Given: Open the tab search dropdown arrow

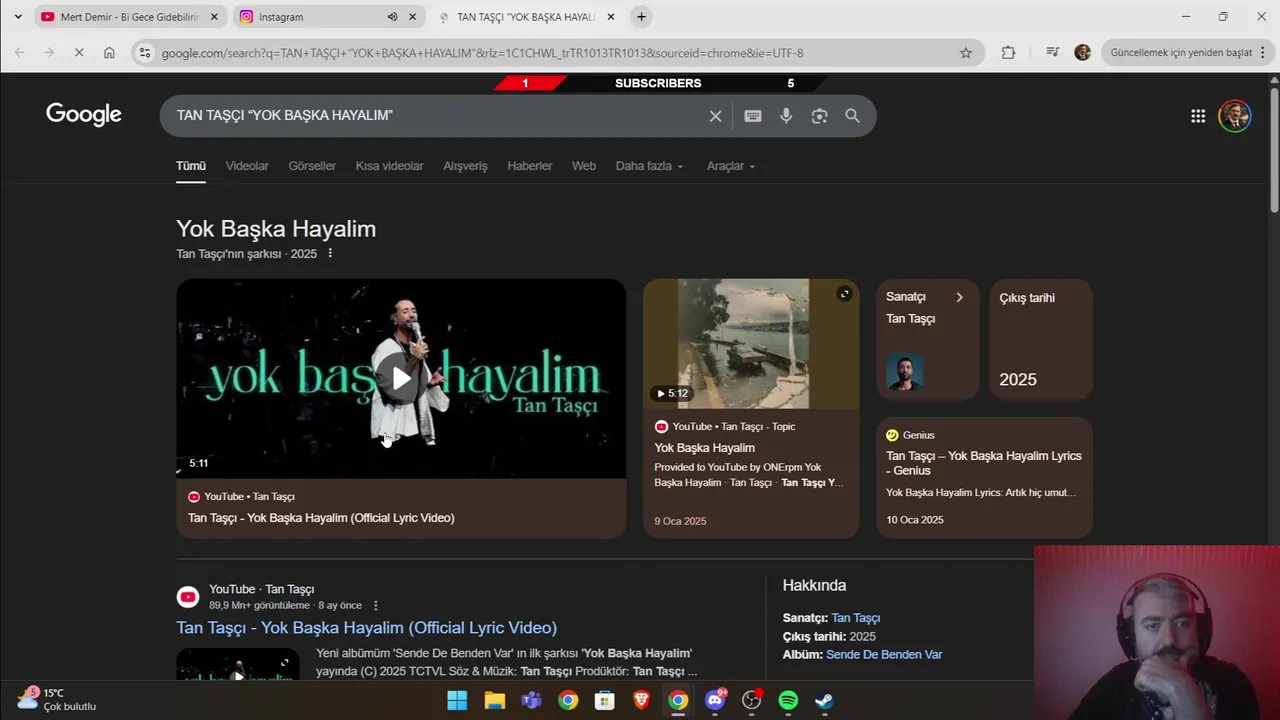Looking at the screenshot, I should [17, 17].
